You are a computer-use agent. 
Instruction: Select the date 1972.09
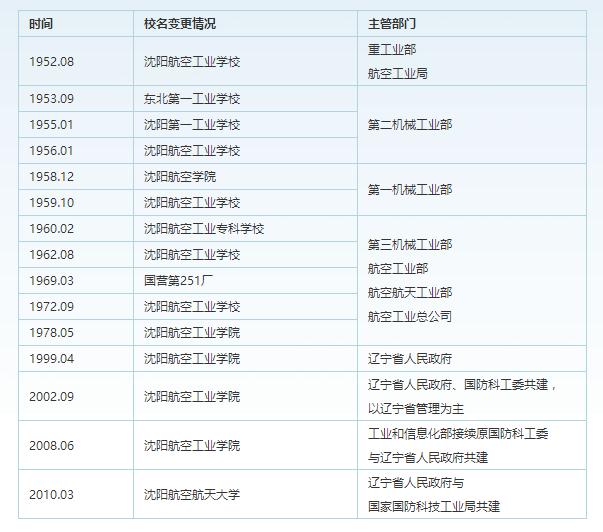pos(52,306)
